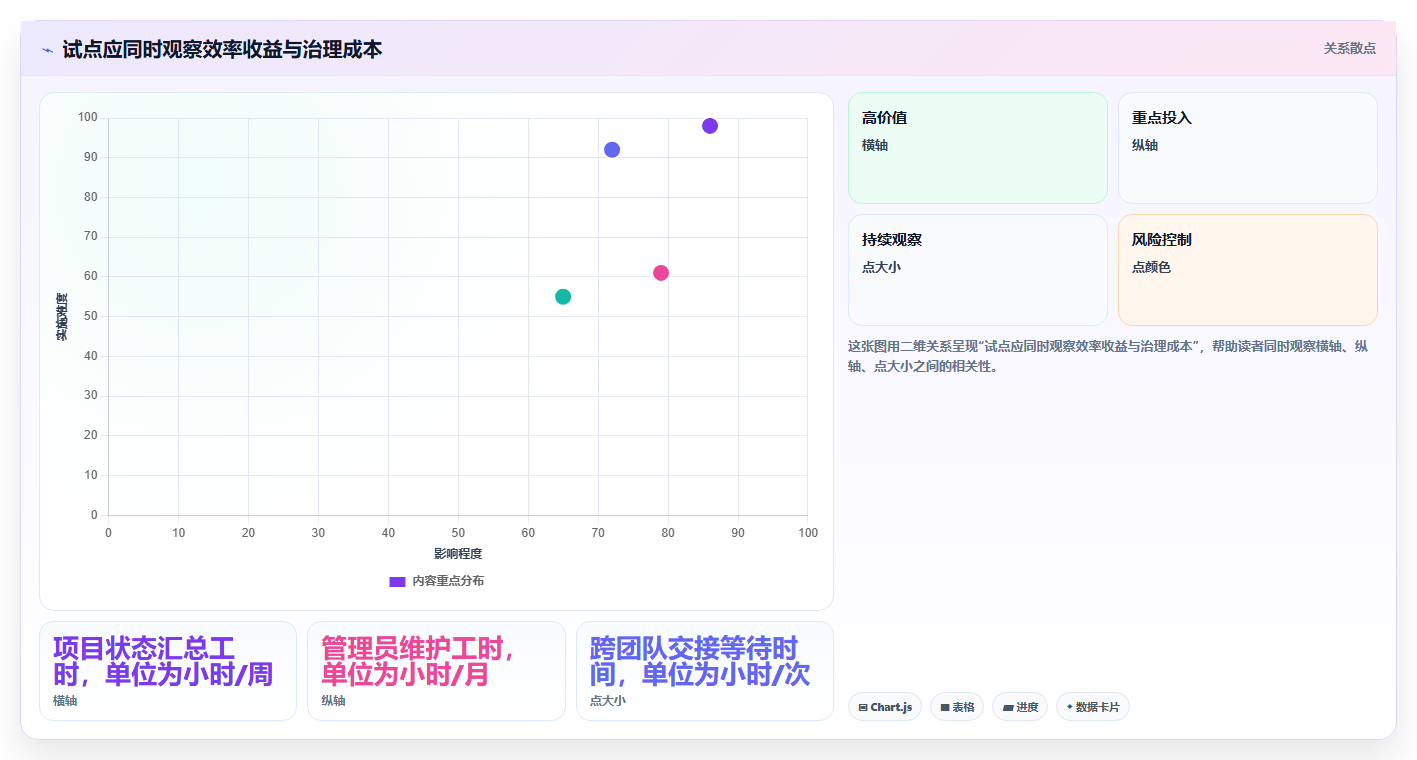
Task: Click the Chart.js chip icon
Action: click(x=863, y=707)
